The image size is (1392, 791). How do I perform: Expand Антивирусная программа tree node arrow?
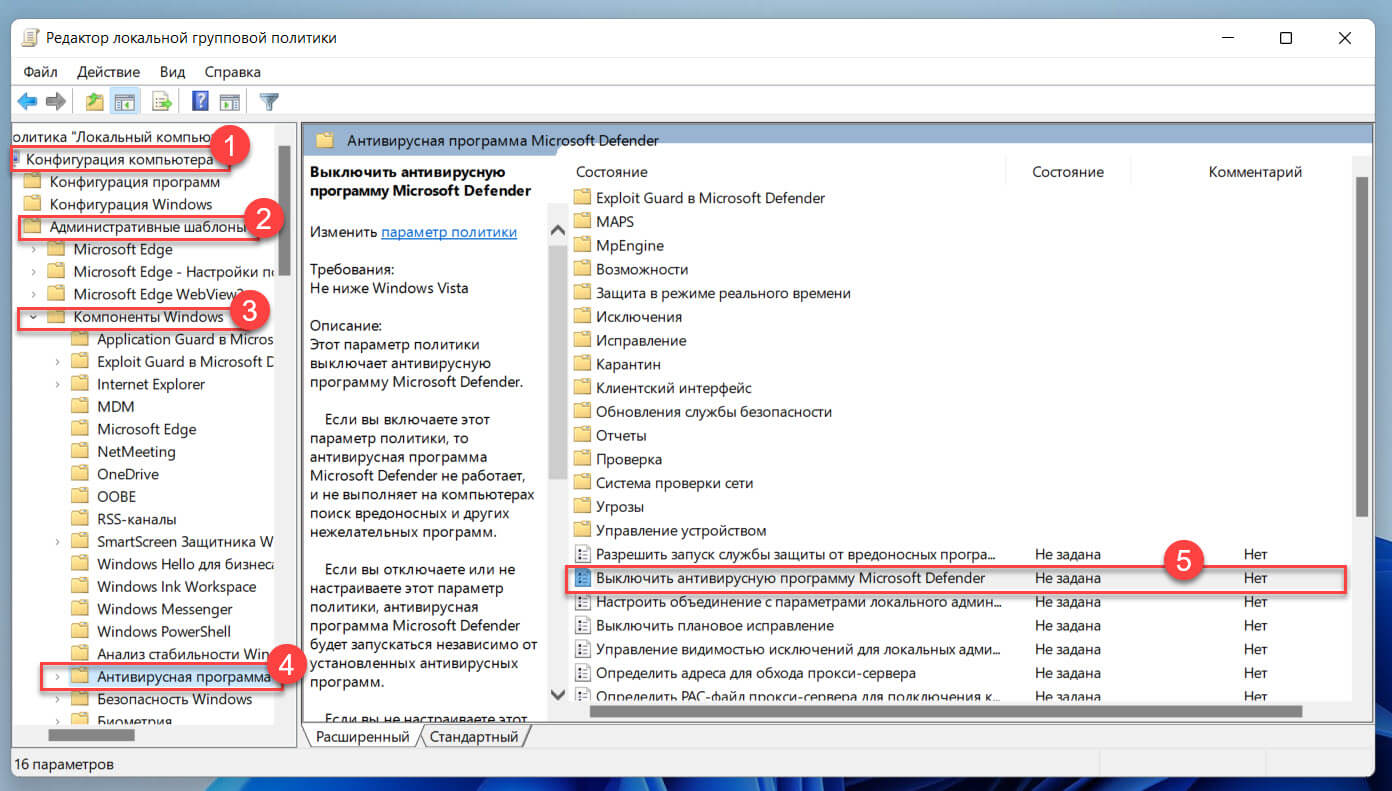(57, 677)
